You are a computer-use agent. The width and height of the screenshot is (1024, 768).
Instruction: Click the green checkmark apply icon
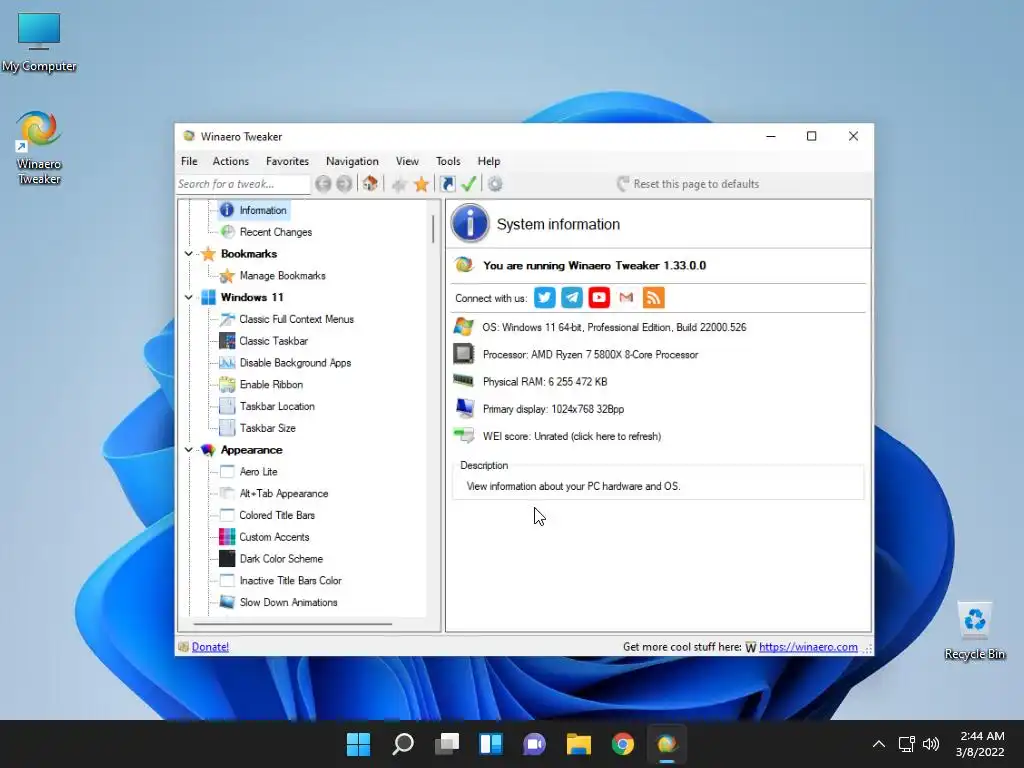(x=469, y=184)
